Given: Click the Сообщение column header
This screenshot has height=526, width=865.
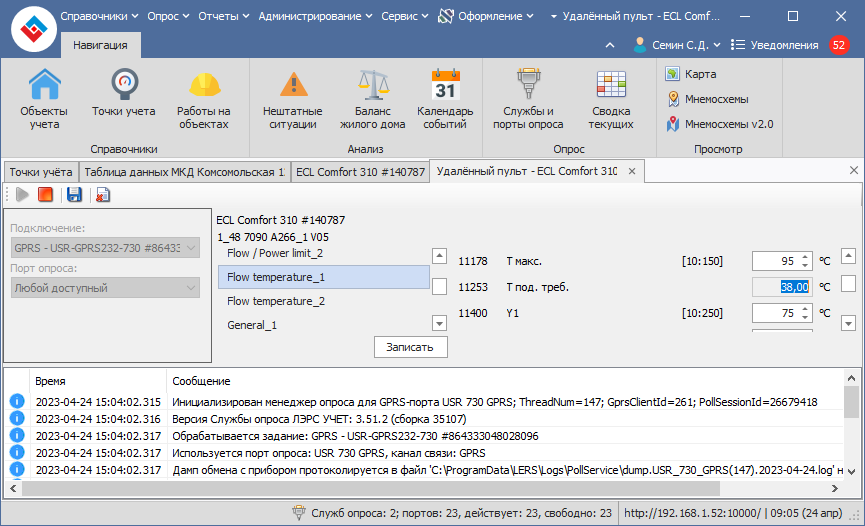Looking at the screenshot, I should coord(505,381).
